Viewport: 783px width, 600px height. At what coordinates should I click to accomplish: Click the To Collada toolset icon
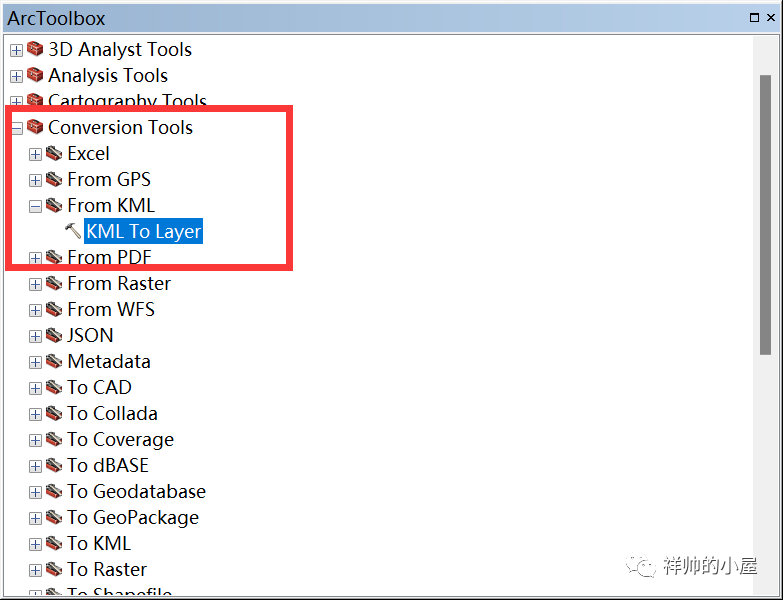[x=54, y=413]
